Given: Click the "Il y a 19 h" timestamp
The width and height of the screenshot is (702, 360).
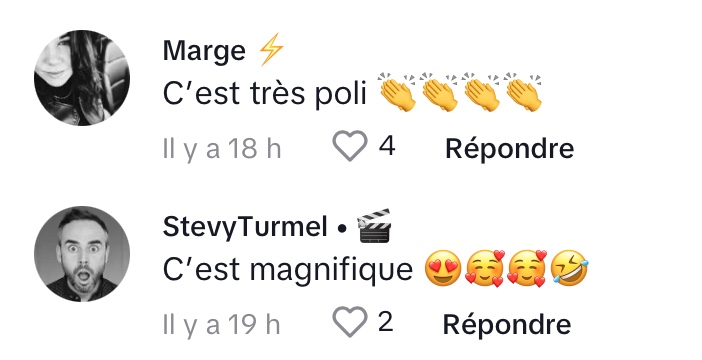Looking at the screenshot, I should (x=222, y=324).
